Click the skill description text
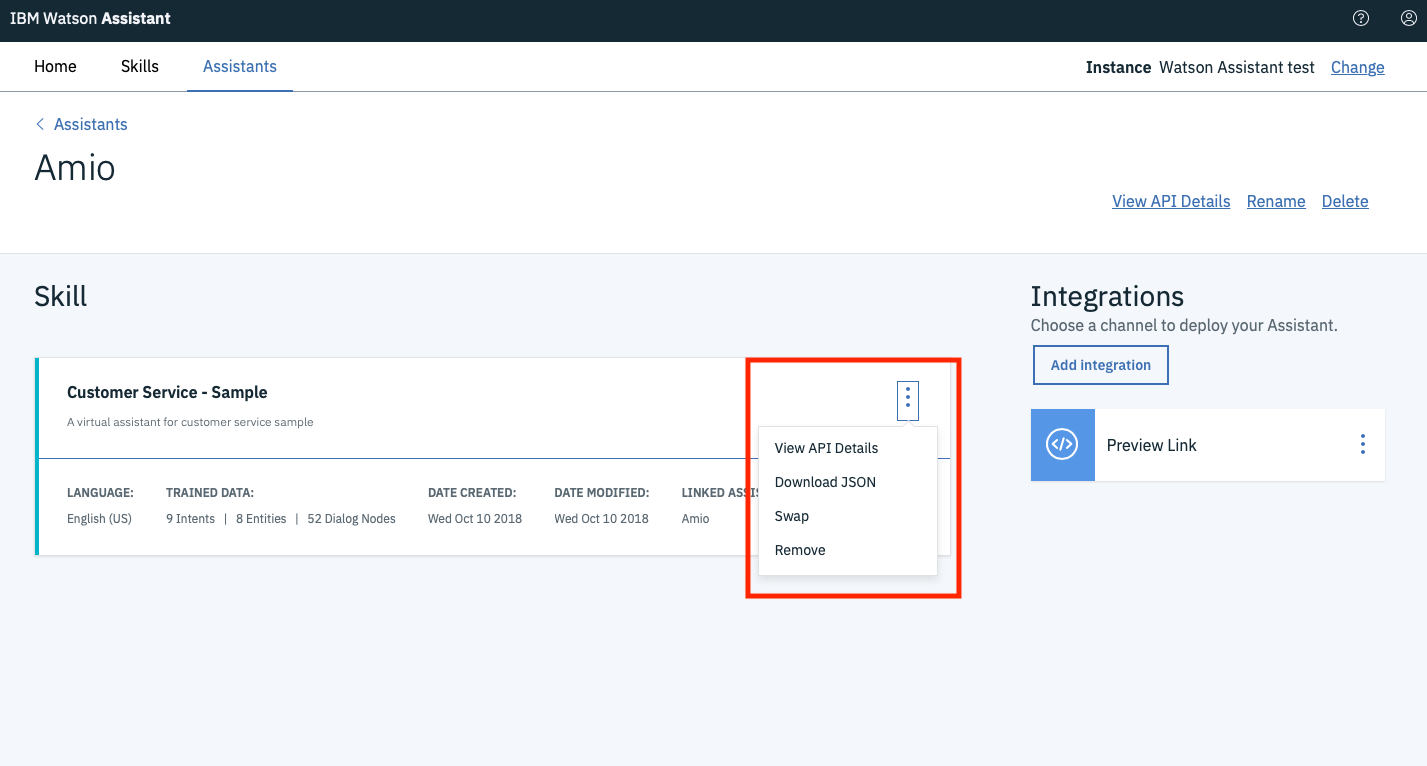The image size is (1427, 766). tap(190, 422)
